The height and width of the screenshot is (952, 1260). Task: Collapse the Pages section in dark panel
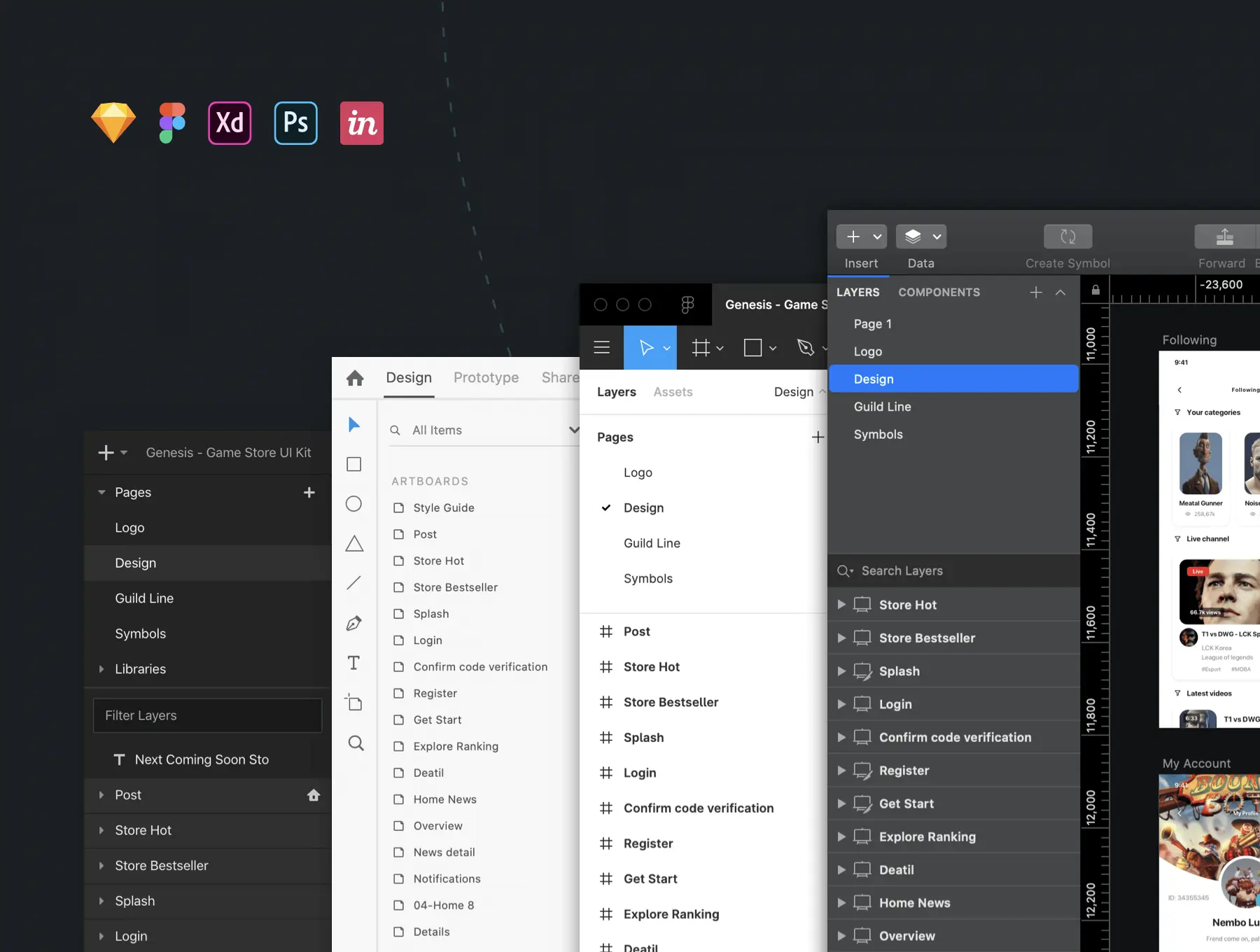102,493
